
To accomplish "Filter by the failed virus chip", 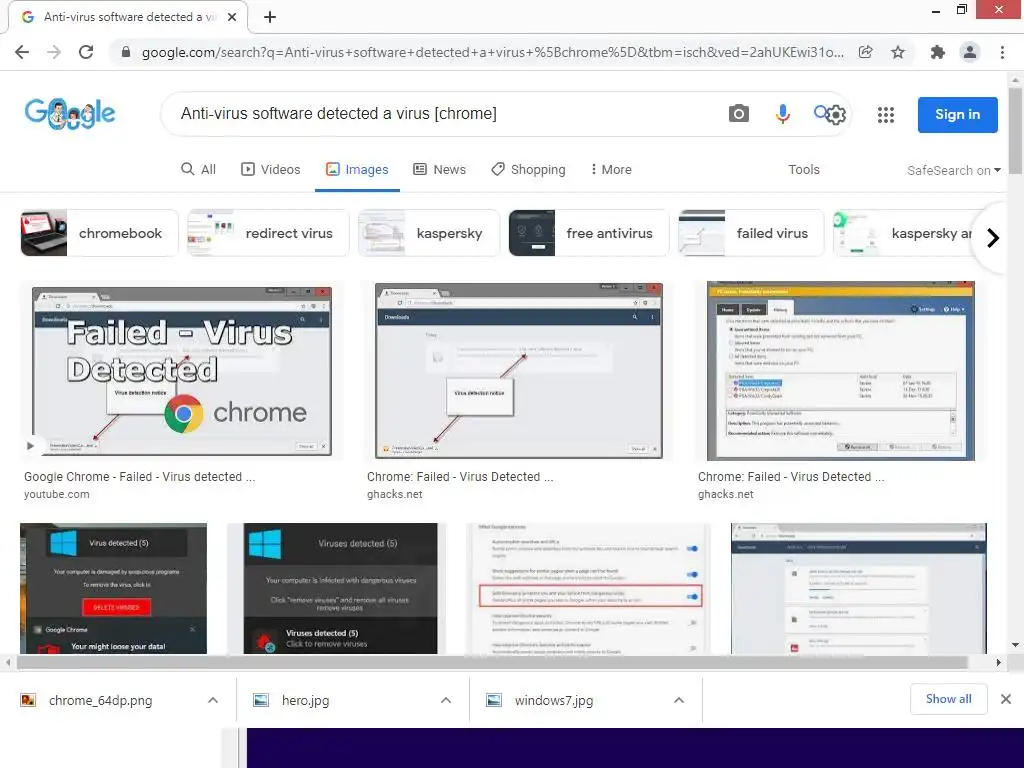I will pos(752,233).
